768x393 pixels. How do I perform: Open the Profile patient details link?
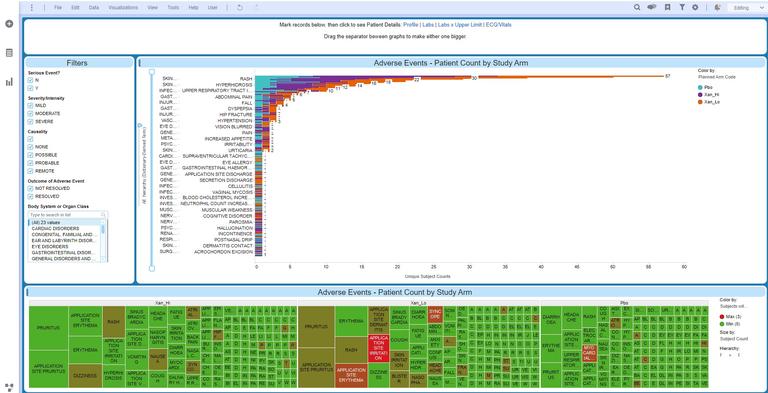[410, 25]
